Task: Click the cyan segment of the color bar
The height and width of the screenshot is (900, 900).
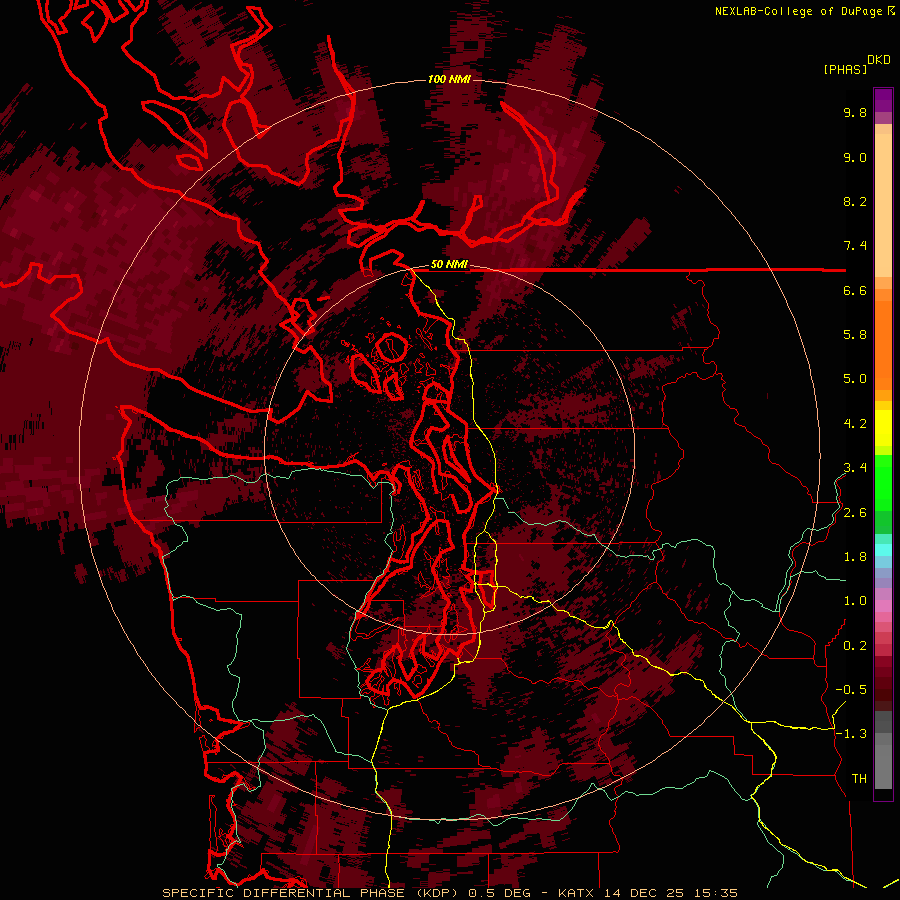Action: (883, 550)
